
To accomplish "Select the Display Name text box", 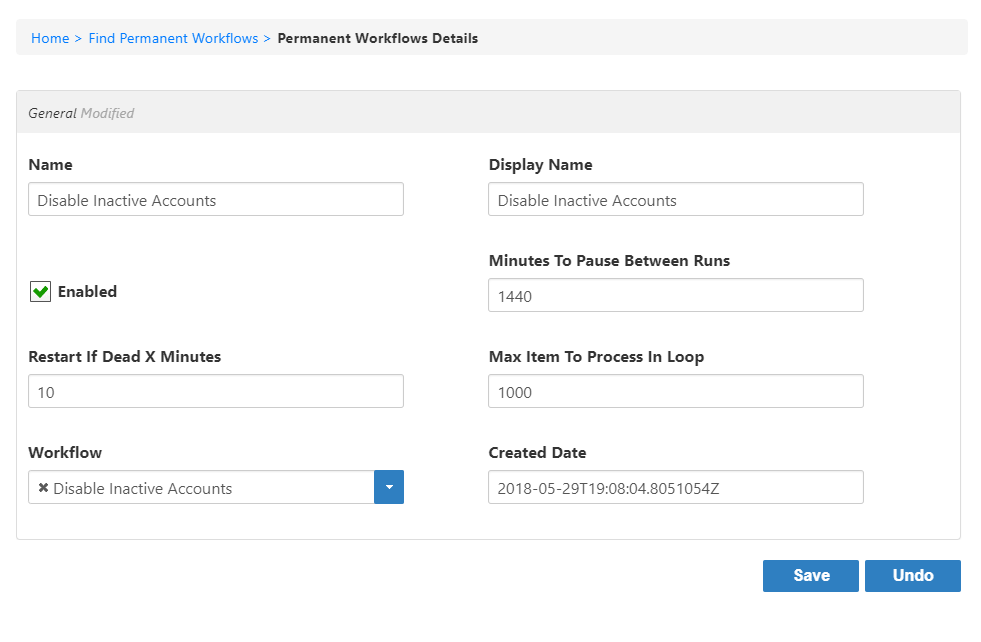I will click(x=675, y=199).
